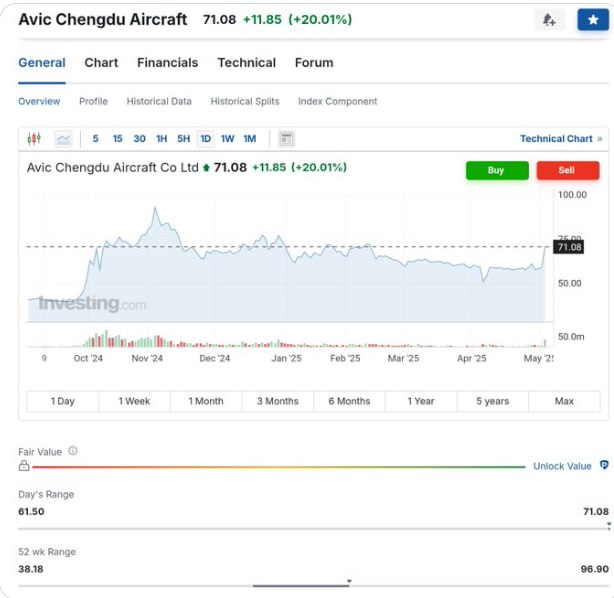Screen dimensions: 614x598
Task: Open the General tab
Action: (x=42, y=63)
